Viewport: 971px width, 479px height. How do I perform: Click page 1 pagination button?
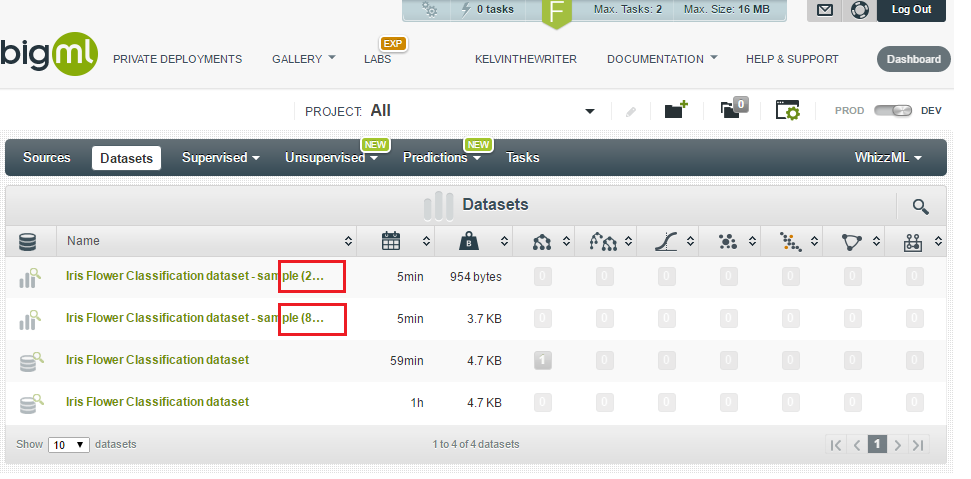[x=877, y=444]
